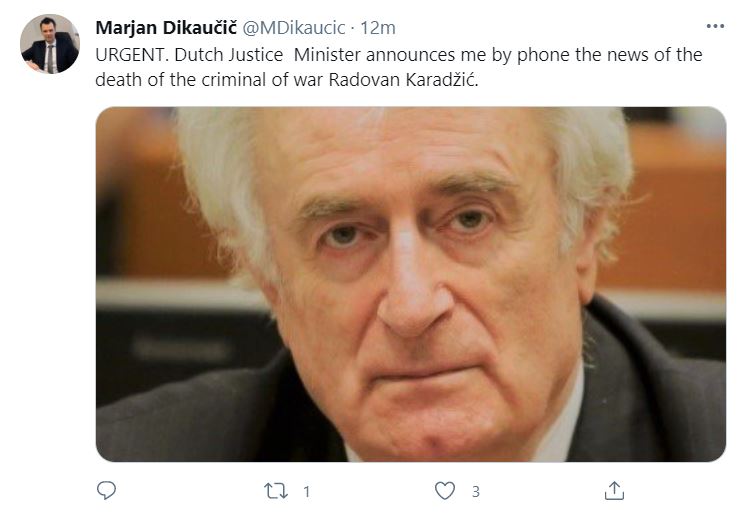
Task: Retweet this post using the arrows icon
Action: pos(276,491)
